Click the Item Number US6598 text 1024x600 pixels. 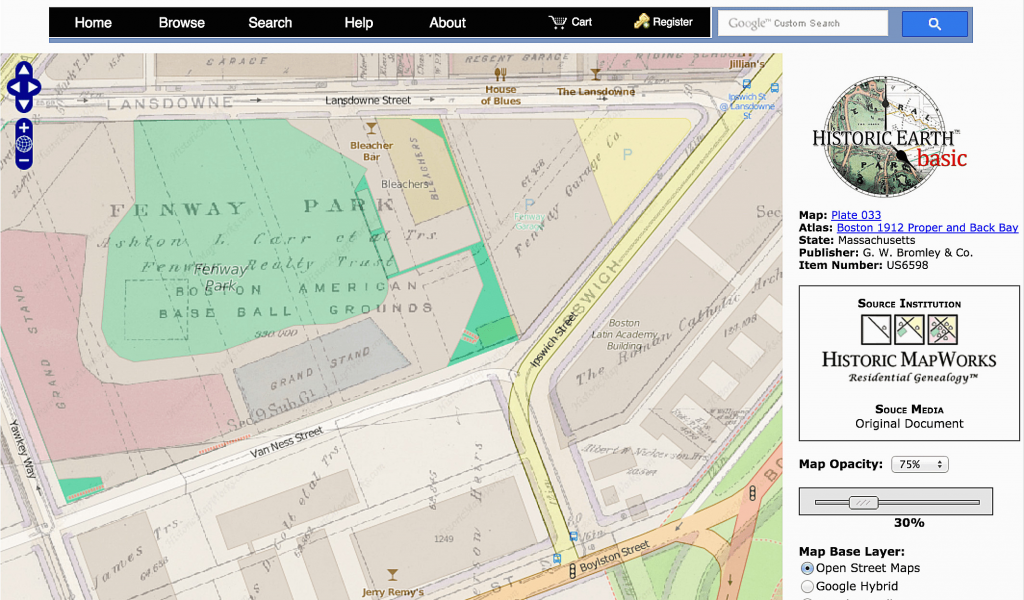(863, 265)
